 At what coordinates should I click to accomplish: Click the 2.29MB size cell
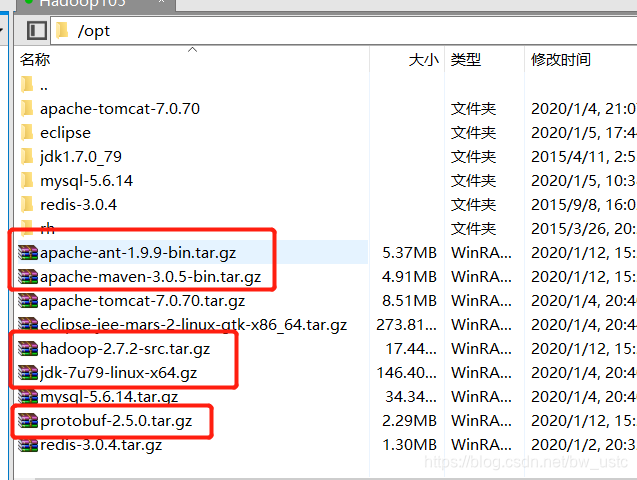coord(410,420)
